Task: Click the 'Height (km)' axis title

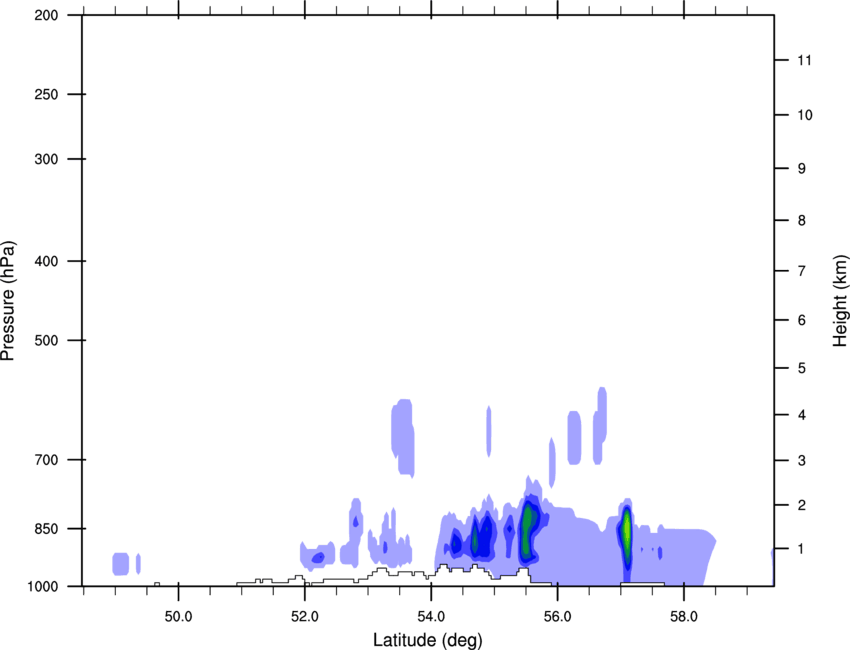Action: (840, 300)
